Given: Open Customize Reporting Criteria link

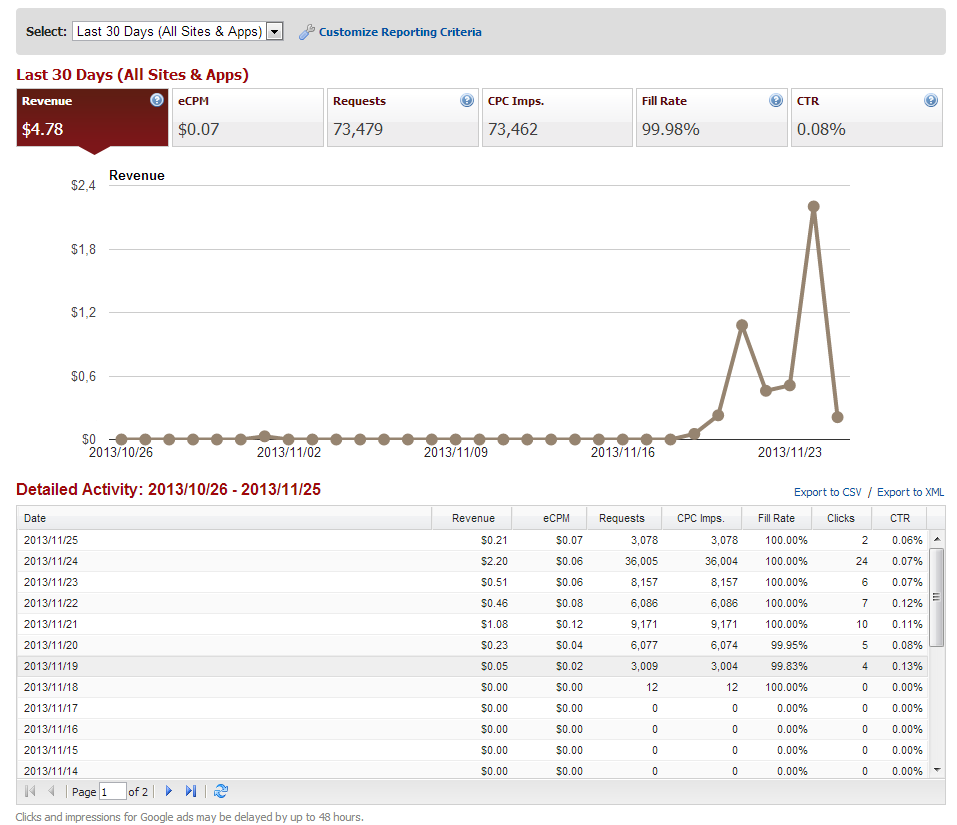Looking at the screenshot, I should click(x=400, y=32).
